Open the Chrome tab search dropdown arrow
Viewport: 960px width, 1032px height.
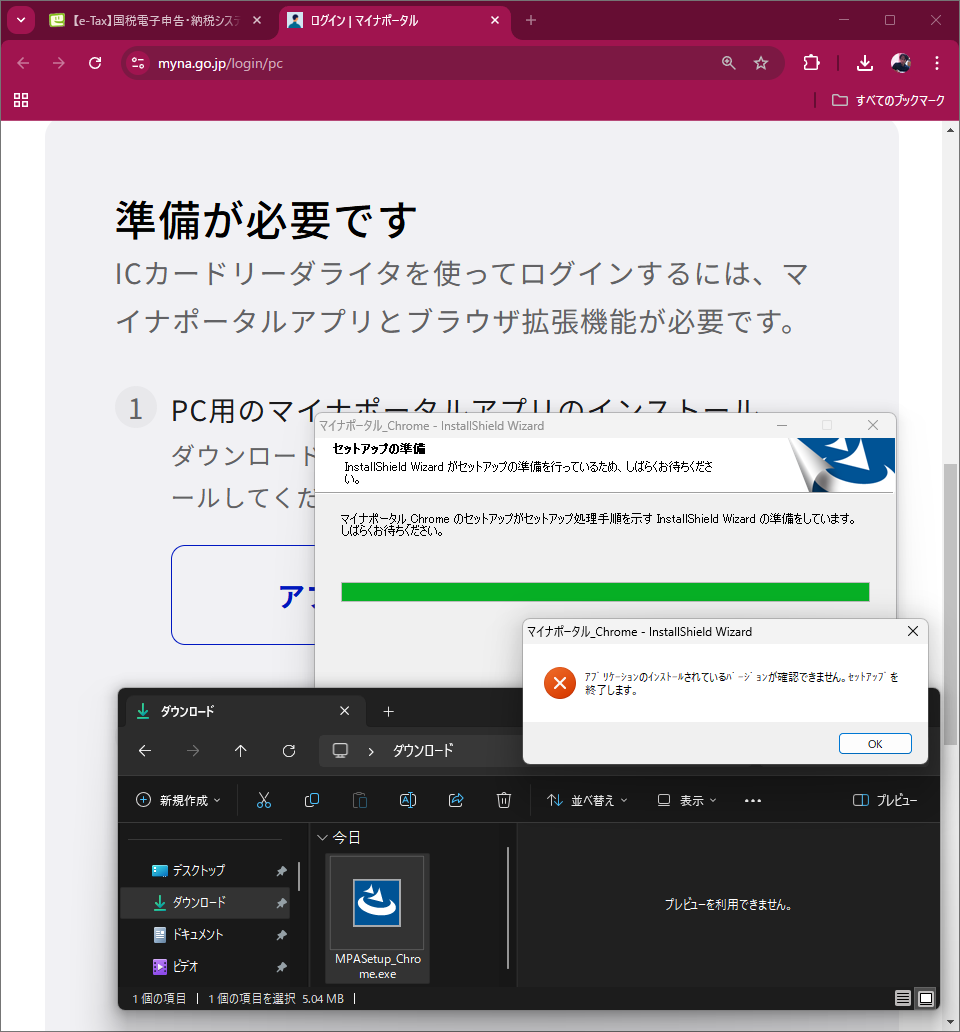20,20
